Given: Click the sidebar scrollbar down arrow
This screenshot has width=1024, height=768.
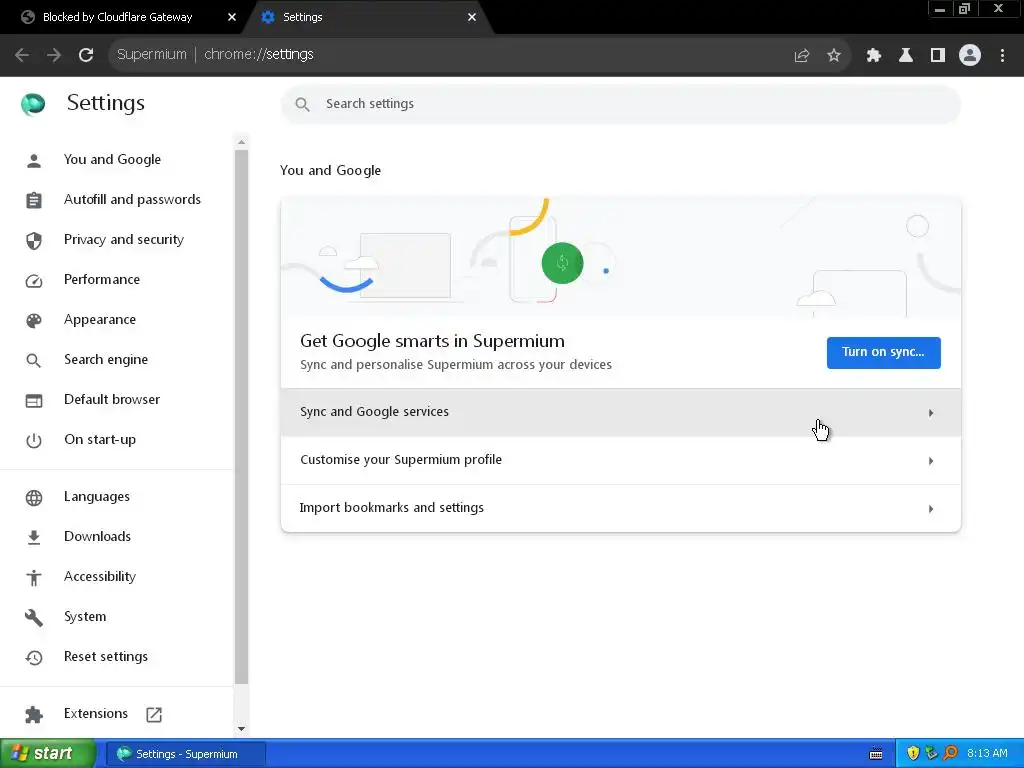Looking at the screenshot, I should point(241,729).
